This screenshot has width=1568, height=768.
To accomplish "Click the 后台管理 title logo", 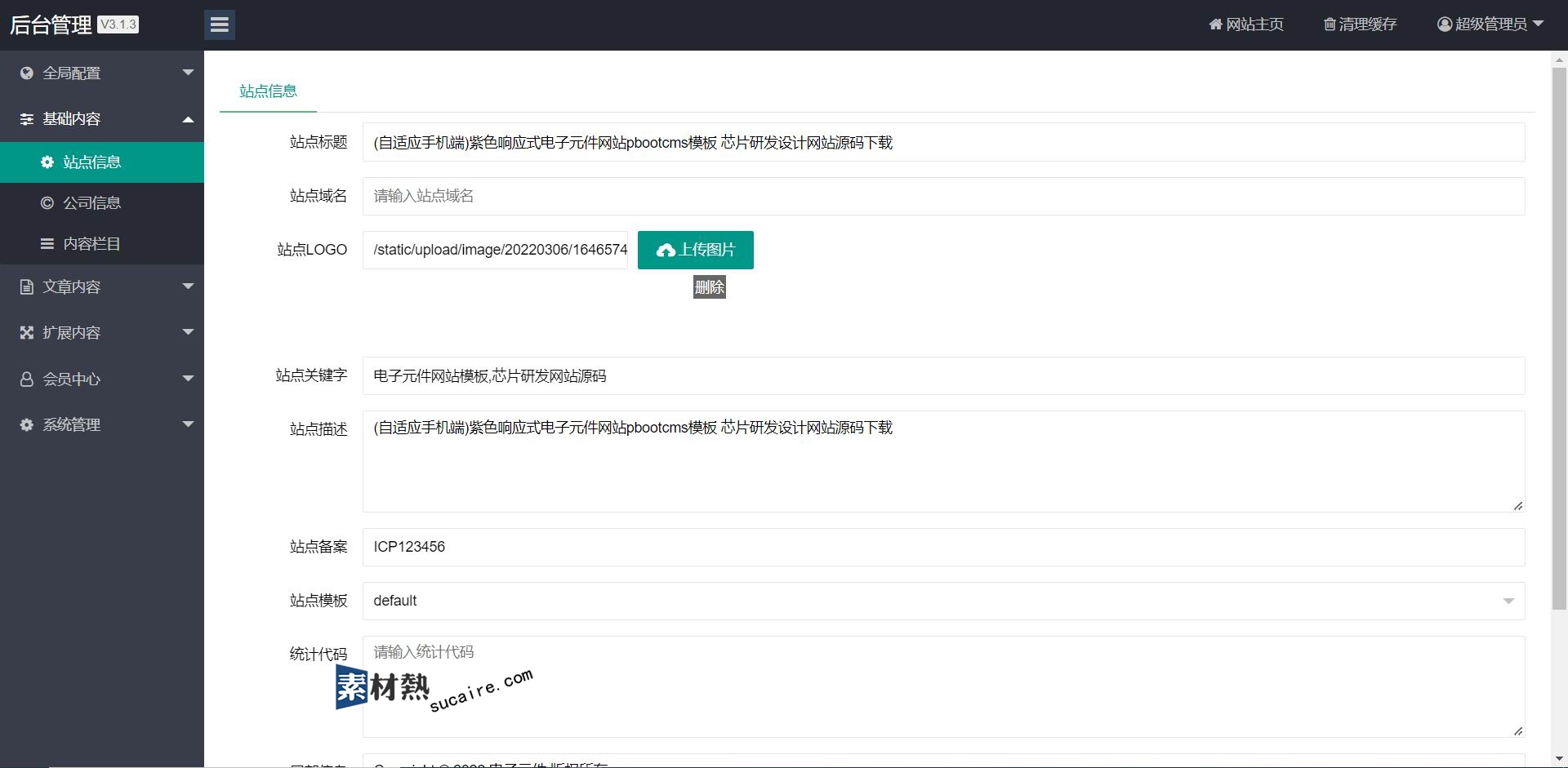I will pyautogui.click(x=51, y=25).
